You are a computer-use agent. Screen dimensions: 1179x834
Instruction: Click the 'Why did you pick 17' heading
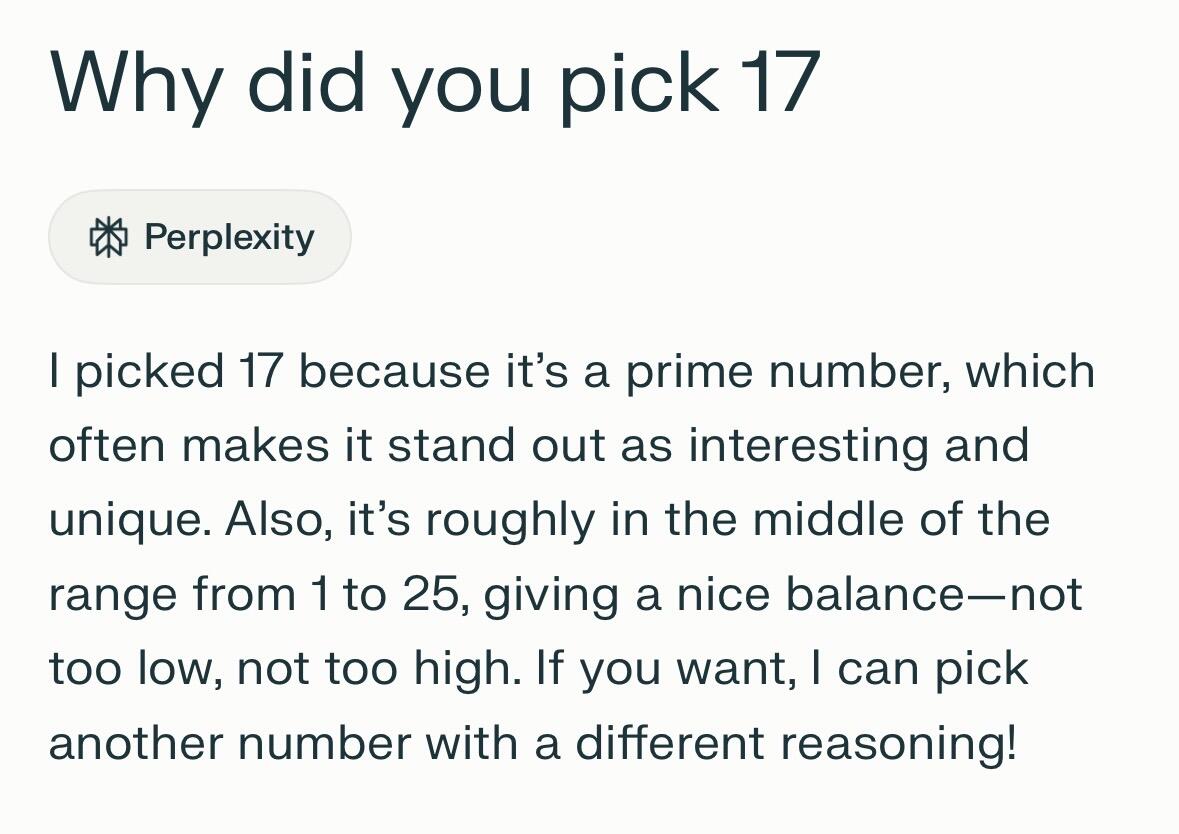click(x=435, y=84)
